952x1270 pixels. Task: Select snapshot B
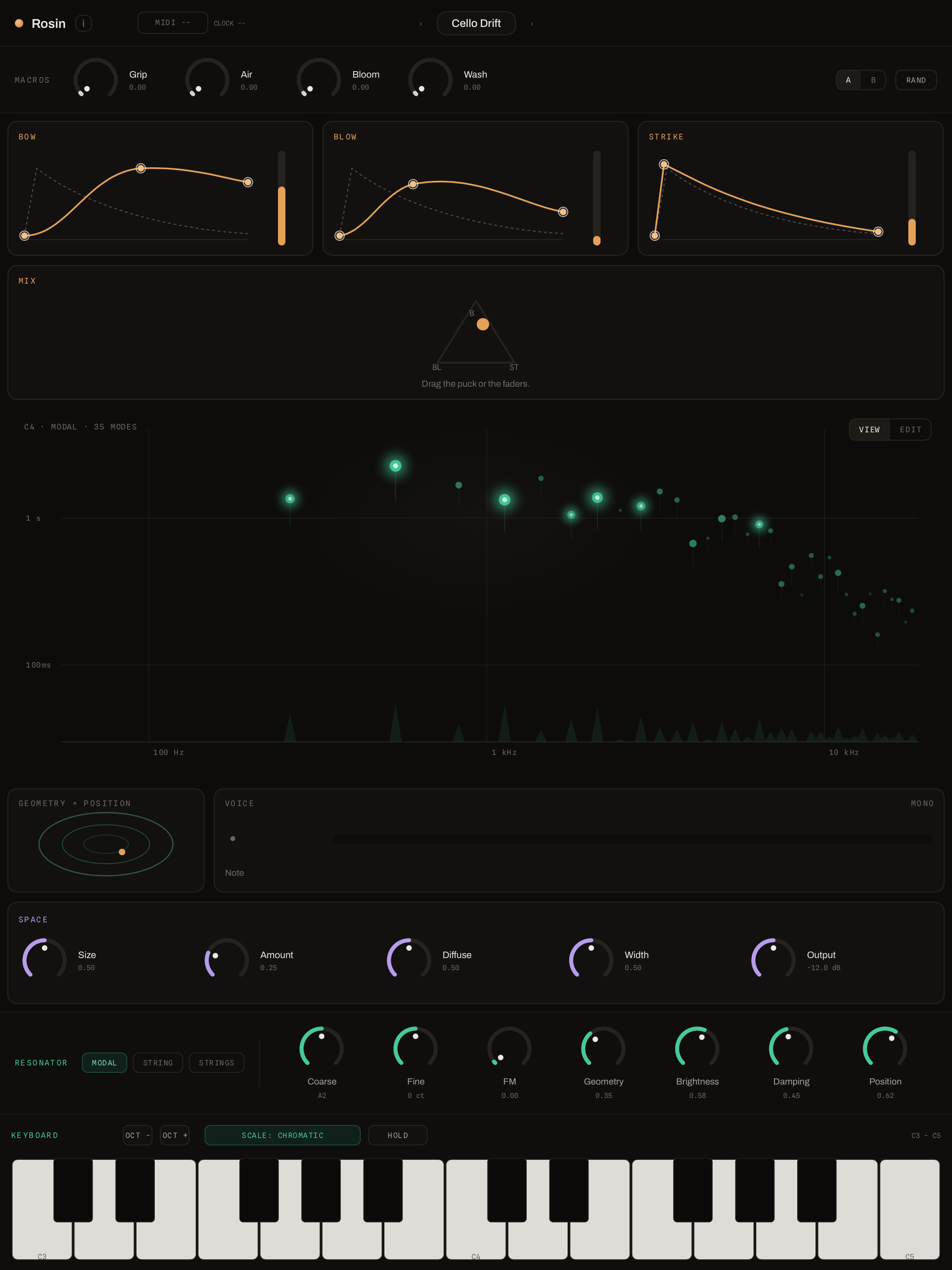click(873, 80)
